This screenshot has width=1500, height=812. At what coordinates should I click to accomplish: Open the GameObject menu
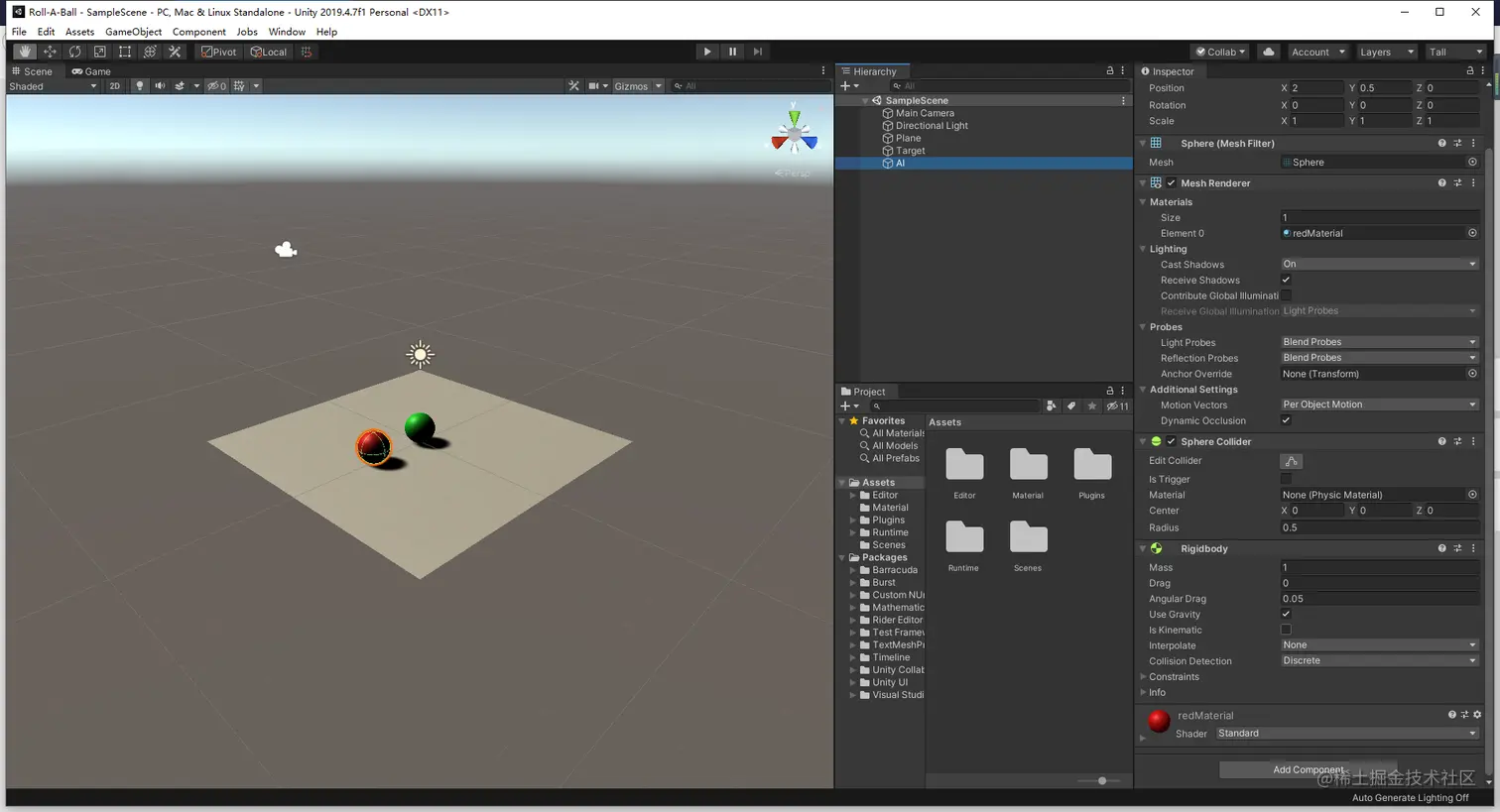pyautogui.click(x=133, y=32)
